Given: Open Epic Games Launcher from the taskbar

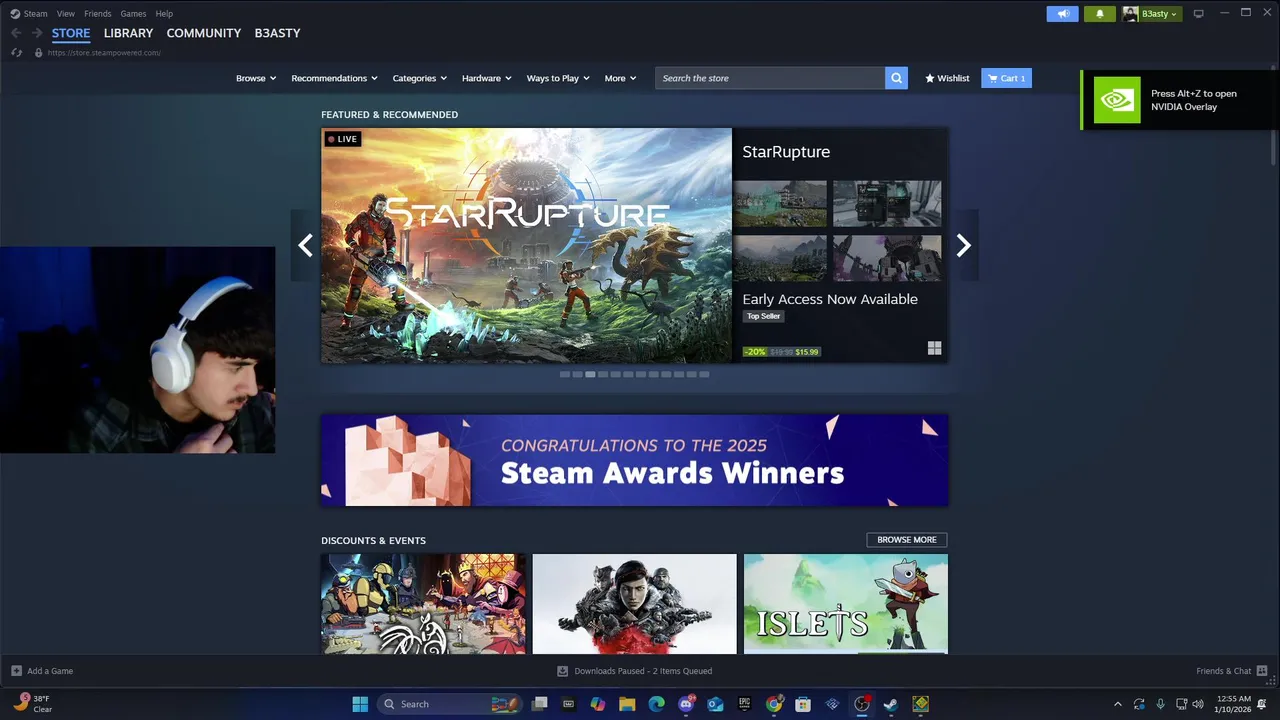Looking at the screenshot, I should [x=744, y=704].
